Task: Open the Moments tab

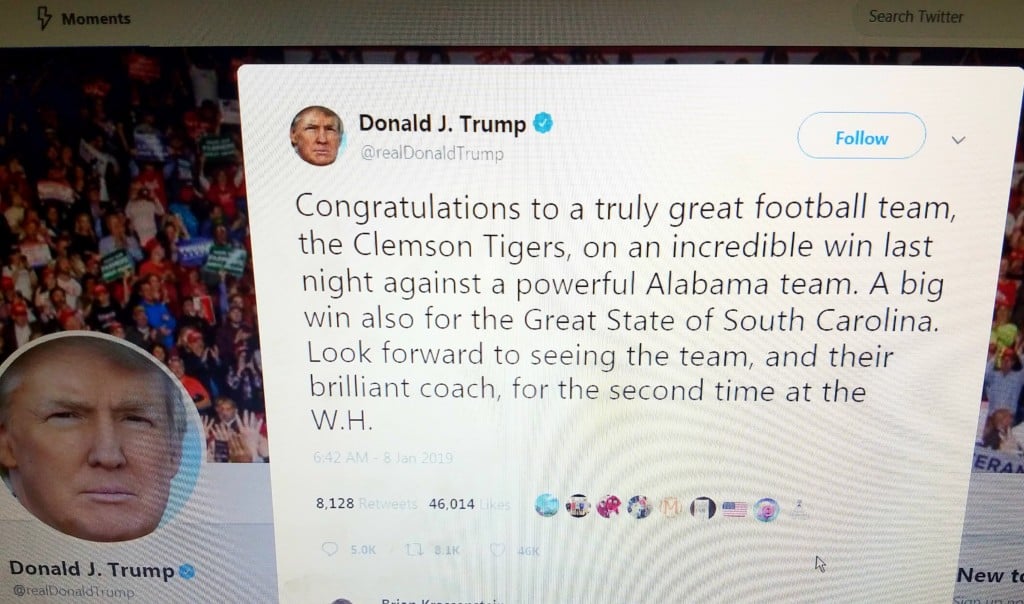Action: pos(84,18)
